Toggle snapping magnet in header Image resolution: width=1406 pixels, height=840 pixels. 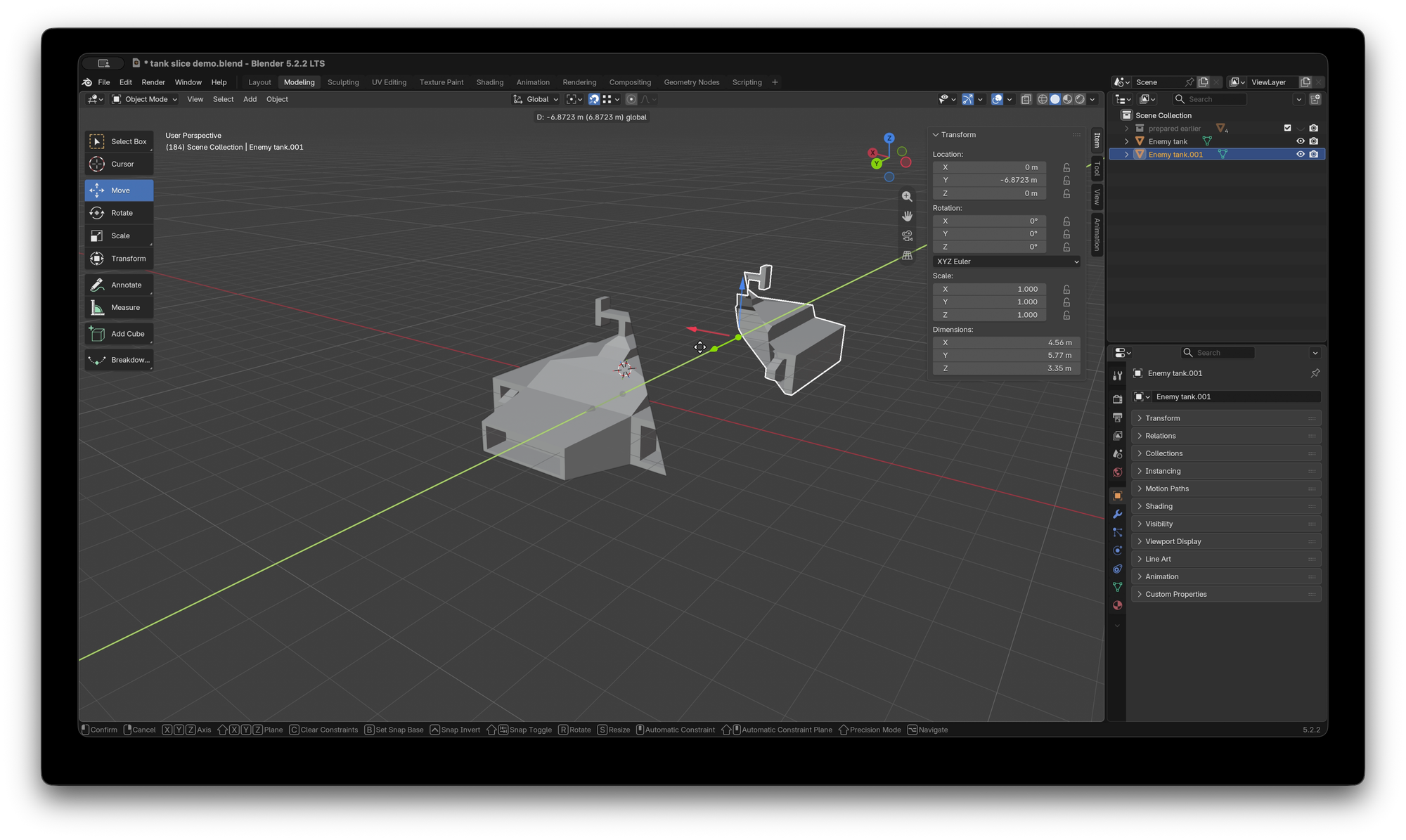pos(594,99)
